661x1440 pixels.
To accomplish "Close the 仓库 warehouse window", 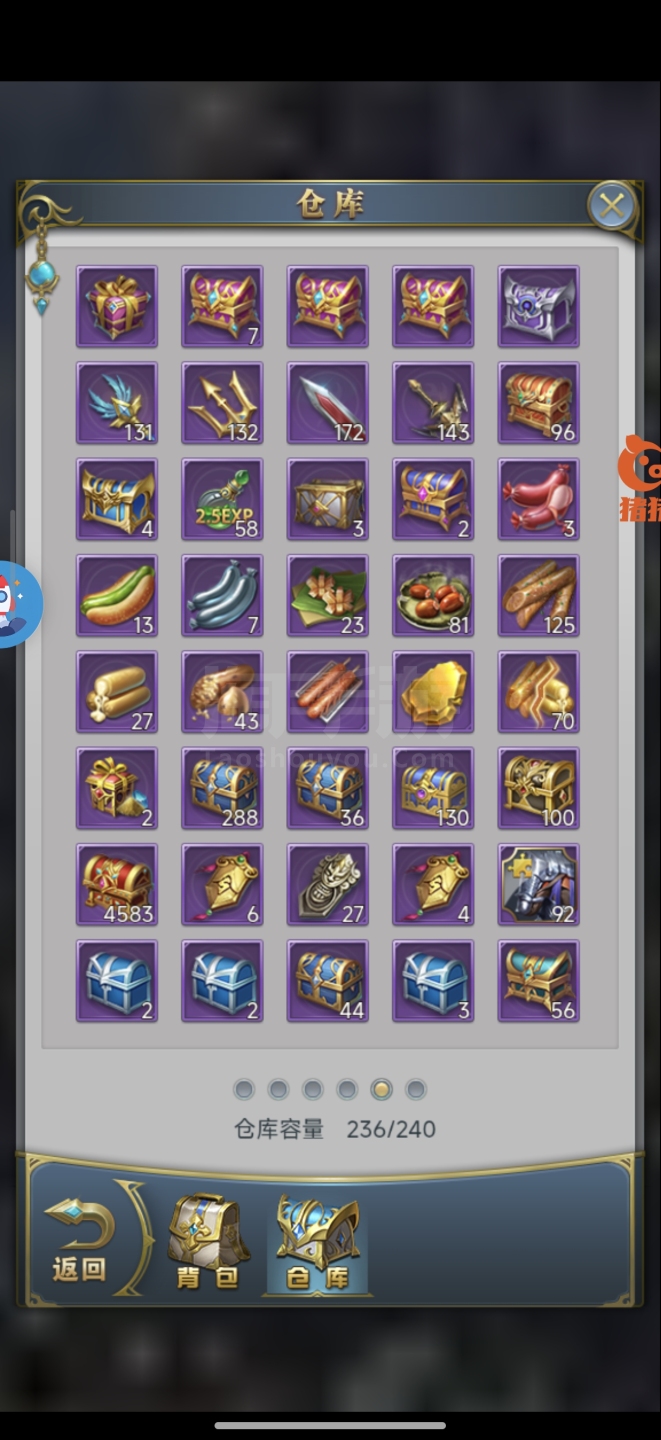I will pos(611,207).
